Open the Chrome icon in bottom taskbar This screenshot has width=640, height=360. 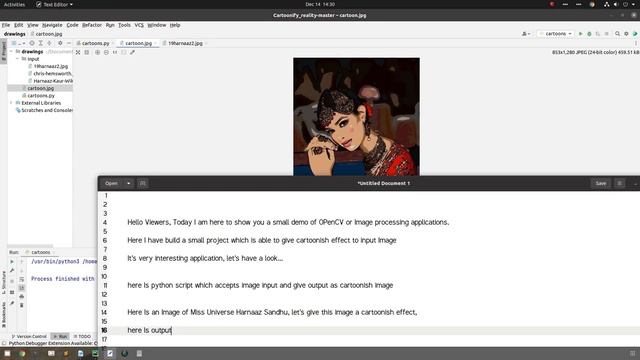pyautogui.click(x=22, y=353)
